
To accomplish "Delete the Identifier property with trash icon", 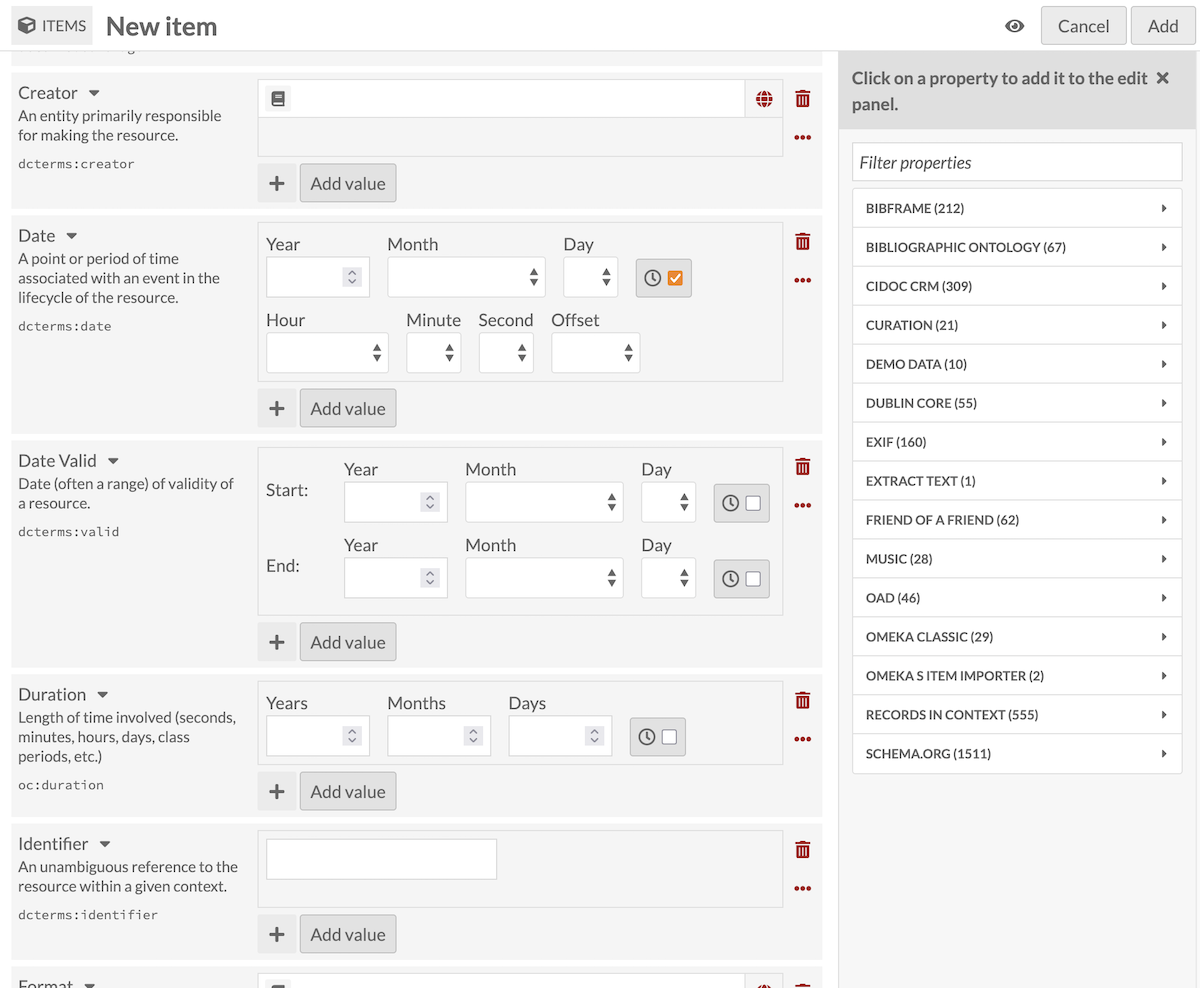I will pos(802,850).
